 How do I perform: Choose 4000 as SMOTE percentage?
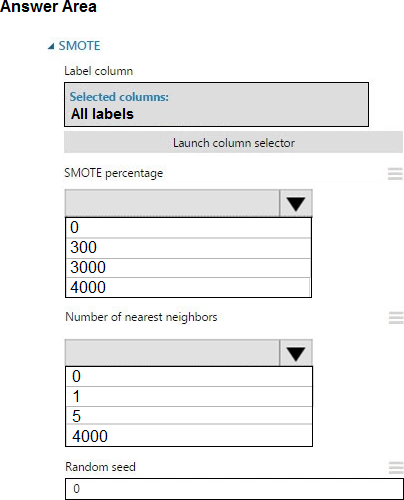pyautogui.click(x=188, y=287)
